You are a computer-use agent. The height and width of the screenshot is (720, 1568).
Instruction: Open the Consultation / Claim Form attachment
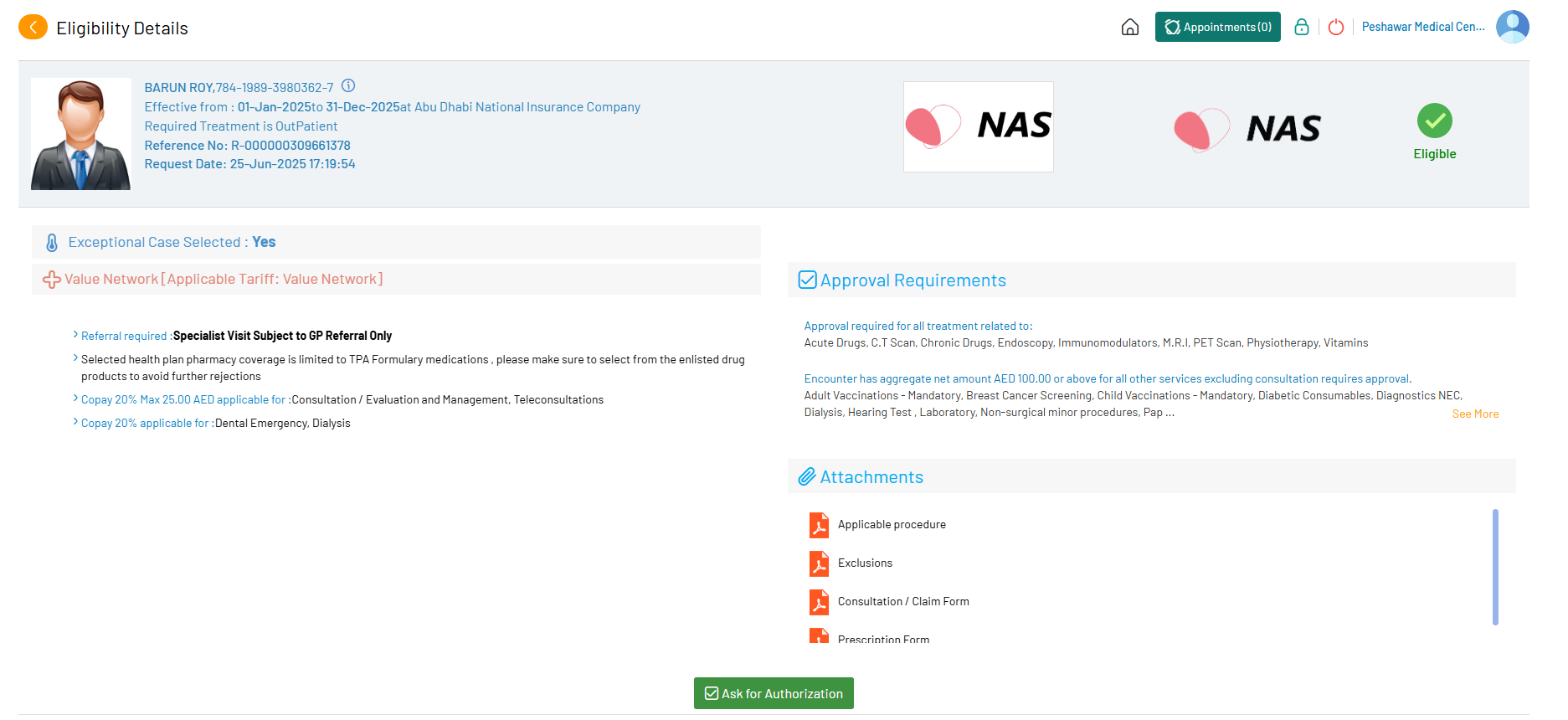[x=903, y=602]
